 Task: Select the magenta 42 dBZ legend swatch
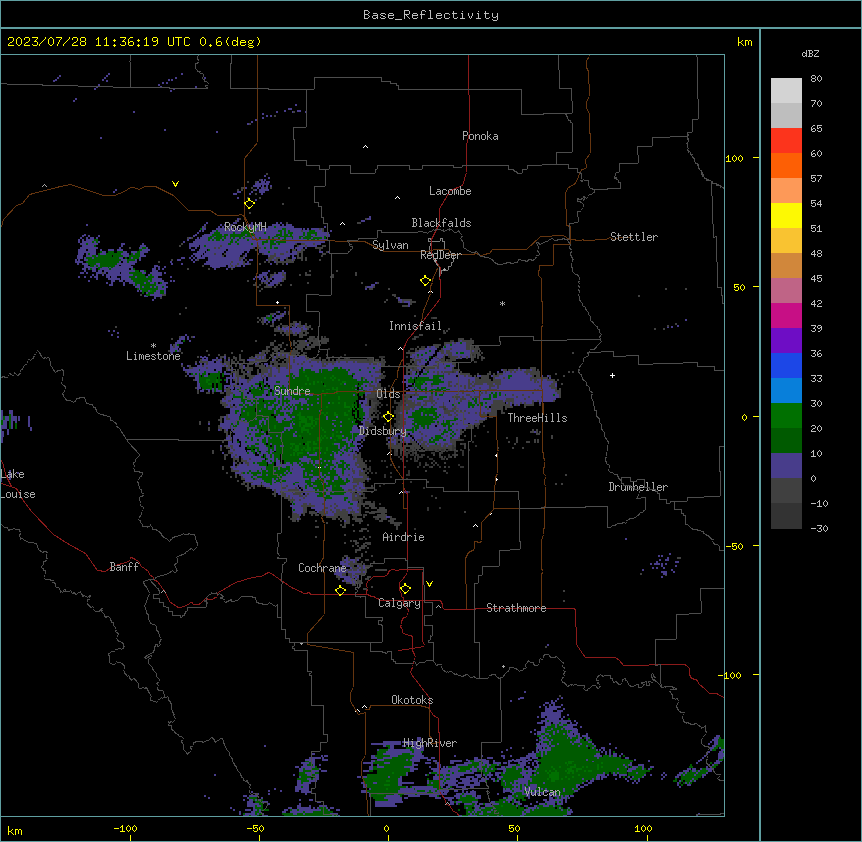click(x=786, y=315)
